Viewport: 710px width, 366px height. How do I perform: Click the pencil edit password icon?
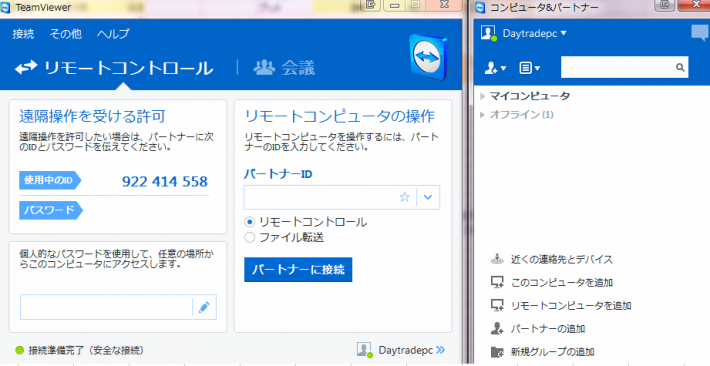204,307
